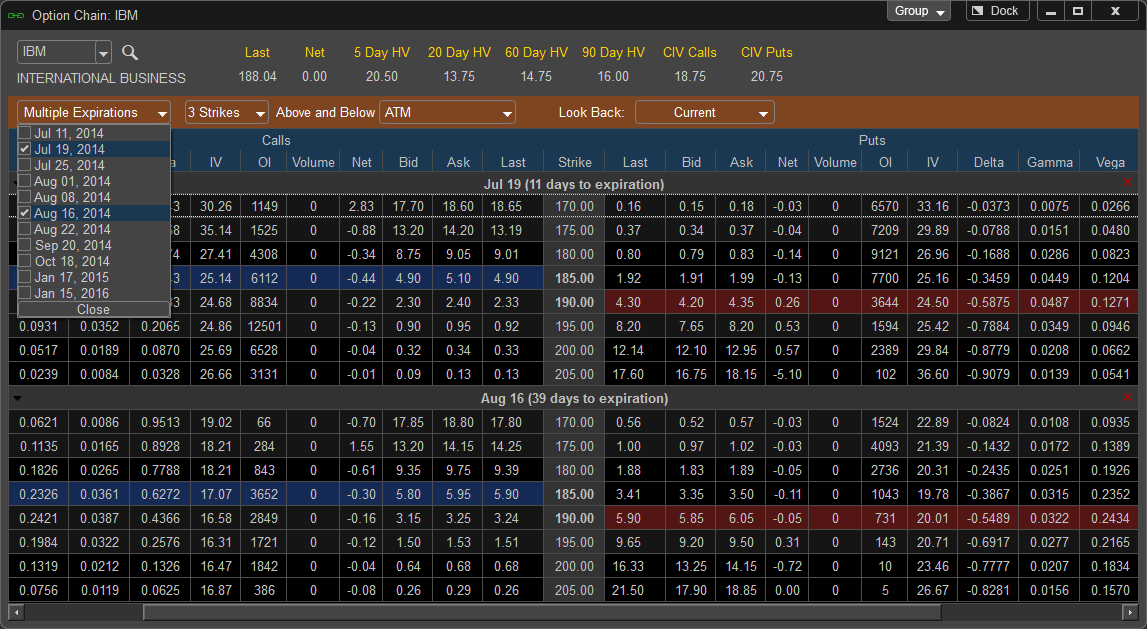Open the Multiple Expirations dropdown
This screenshot has width=1147, height=629.
coord(94,113)
